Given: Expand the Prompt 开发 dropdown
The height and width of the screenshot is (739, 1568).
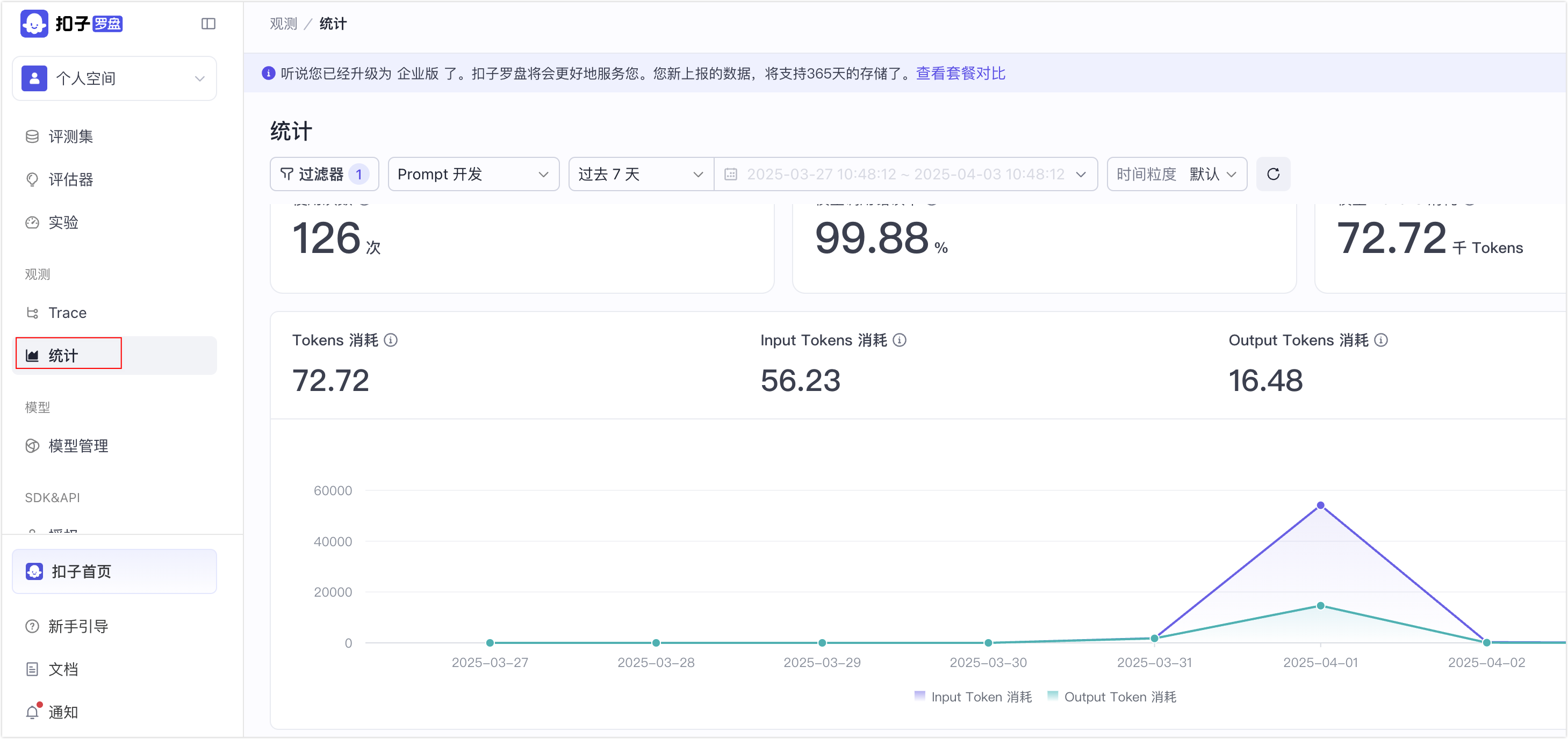Looking at the screenshot, I should coord(473,174).
